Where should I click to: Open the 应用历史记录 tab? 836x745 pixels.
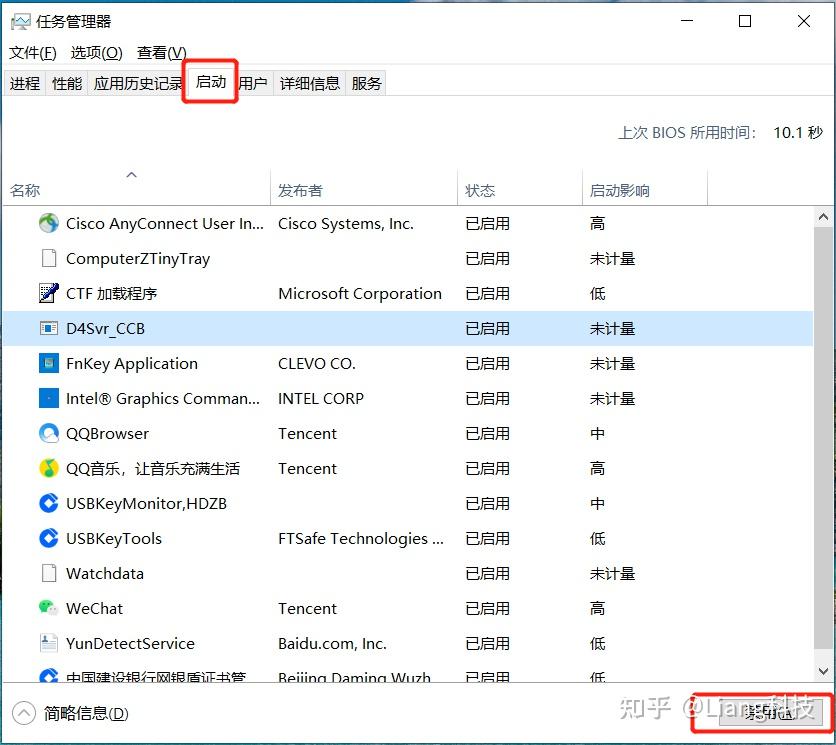click(x=138, y=83)
